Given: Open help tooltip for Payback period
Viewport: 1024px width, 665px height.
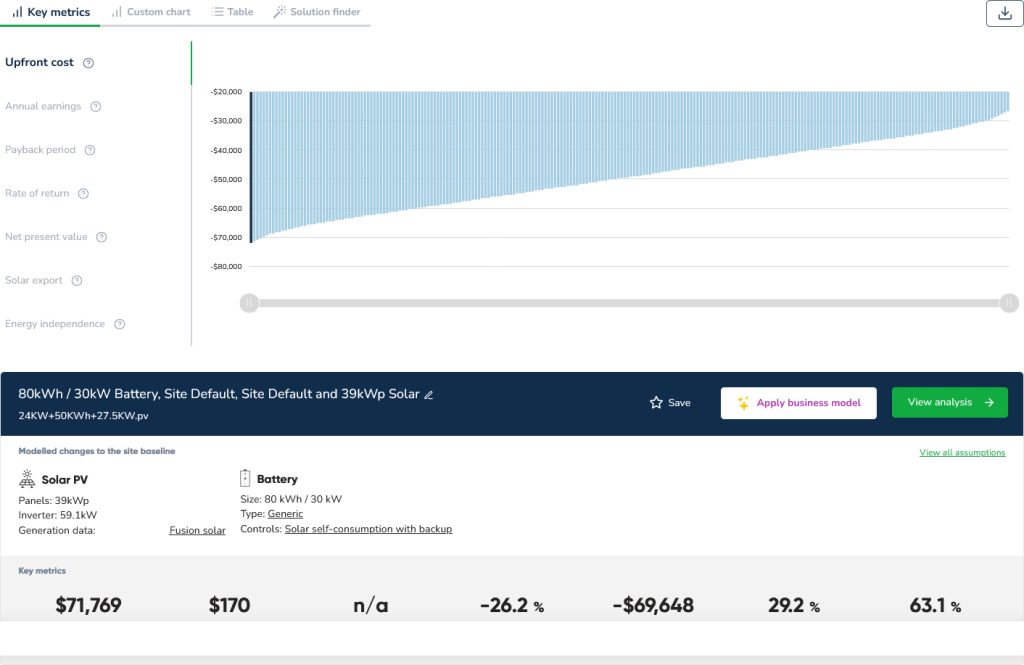Looking at the screenshot, I should (89, 150).
